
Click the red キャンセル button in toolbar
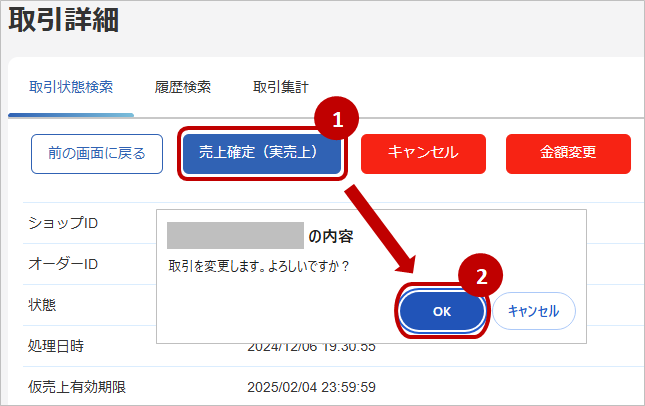tap(423, 154)
